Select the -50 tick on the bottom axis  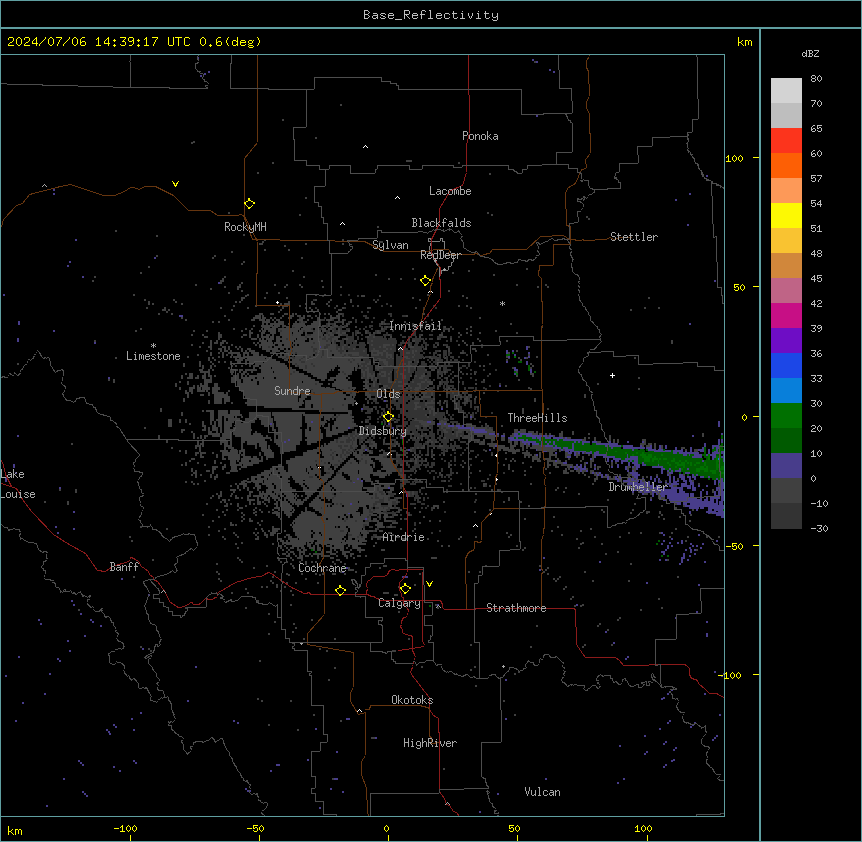coord(255,828)
